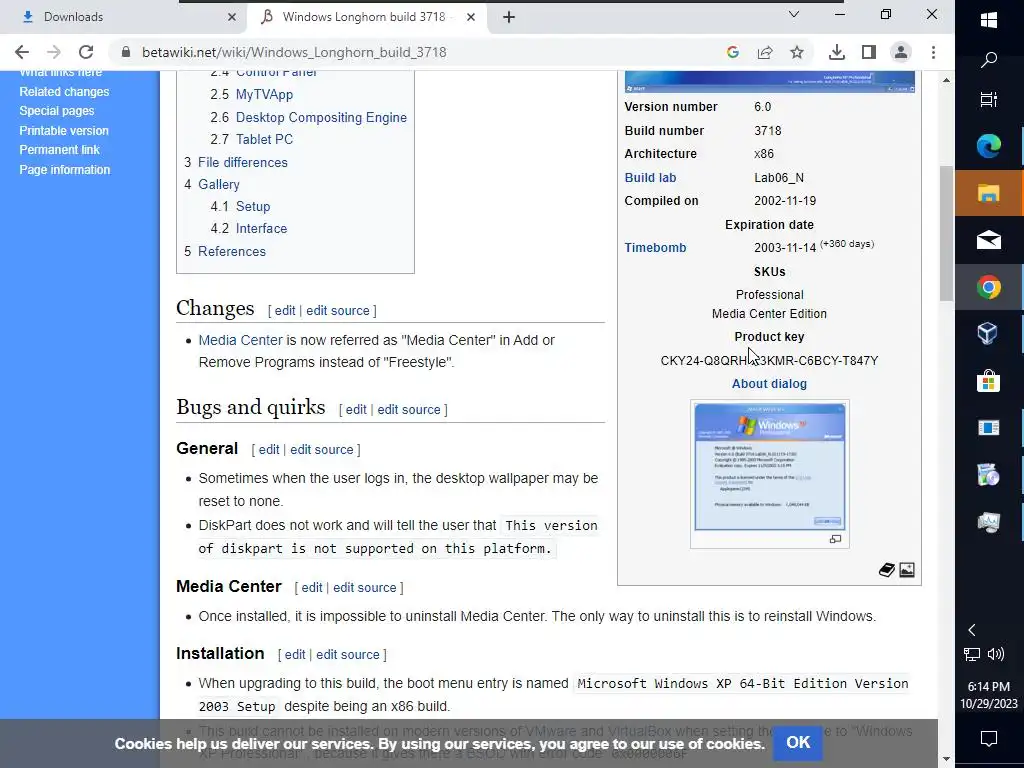This screenshot has height=768, width=1024.
Task: Close the Windows Longhorn build 3718 tab
Action: (471, 18)
